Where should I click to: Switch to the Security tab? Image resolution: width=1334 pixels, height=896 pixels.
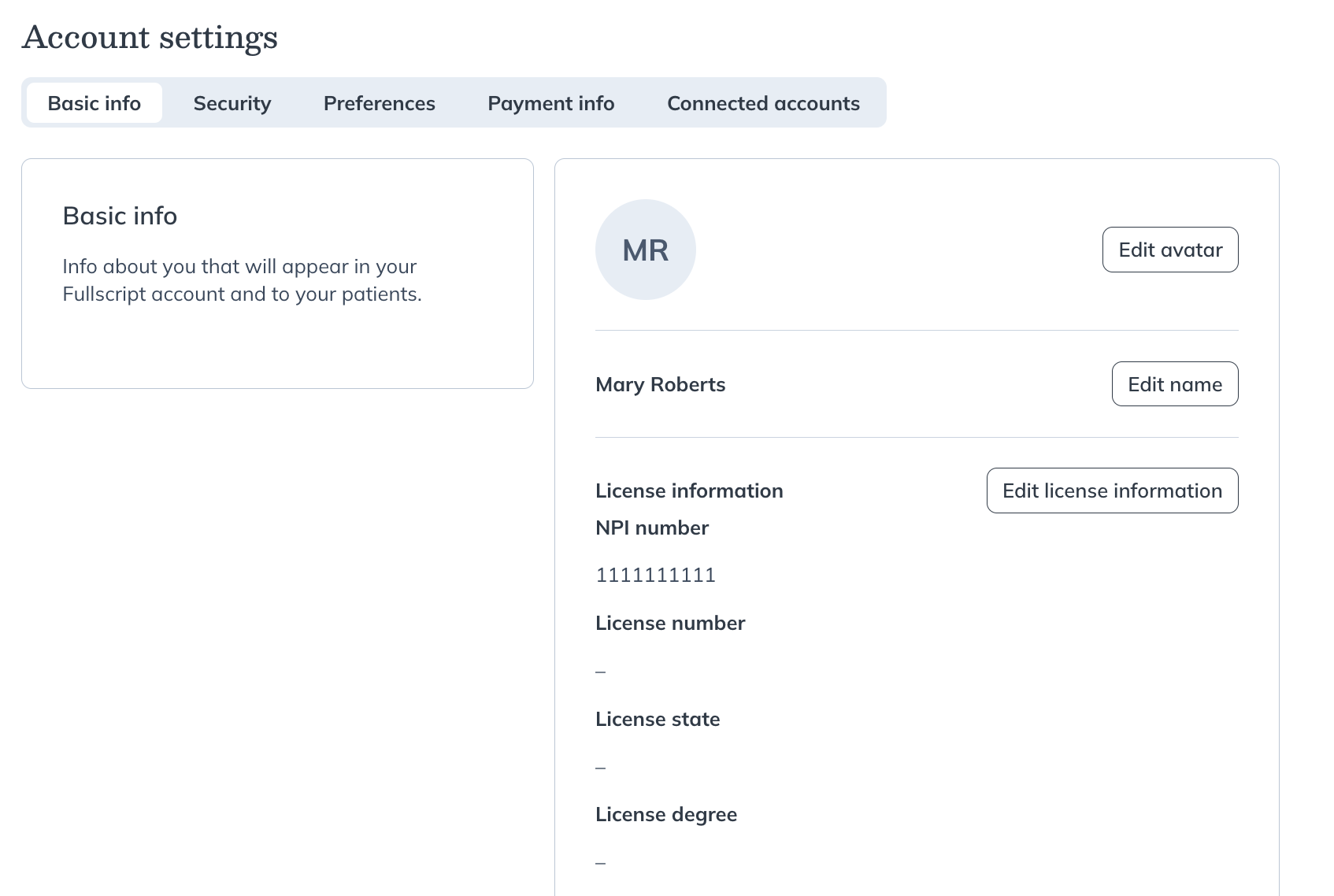[x=232, y=102]
